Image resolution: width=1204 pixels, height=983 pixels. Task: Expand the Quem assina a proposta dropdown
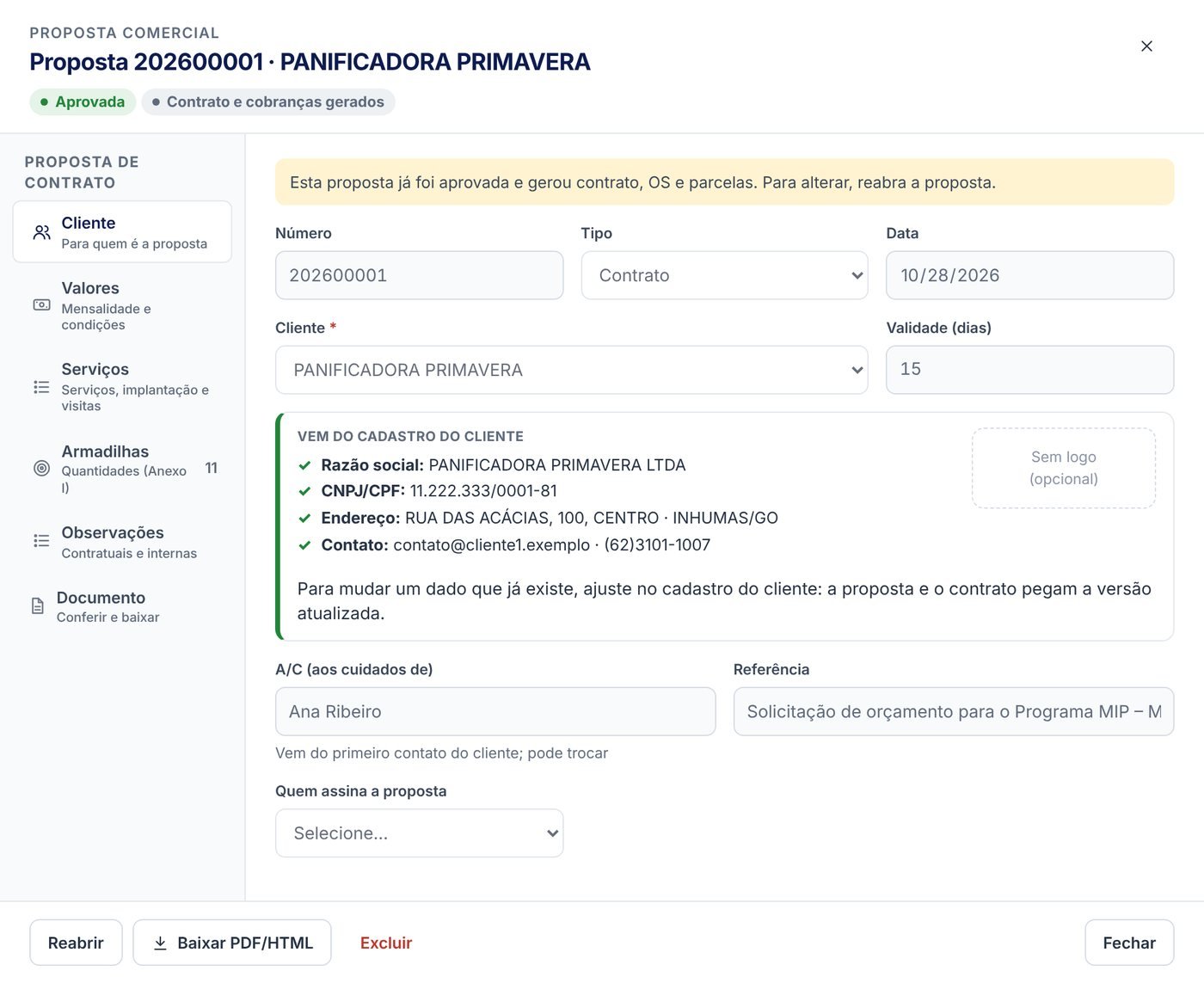419,832
